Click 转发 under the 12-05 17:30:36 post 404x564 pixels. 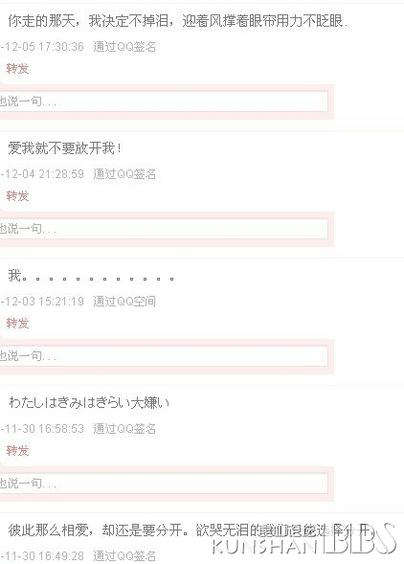pyautogui.click(x=17, y=69)
